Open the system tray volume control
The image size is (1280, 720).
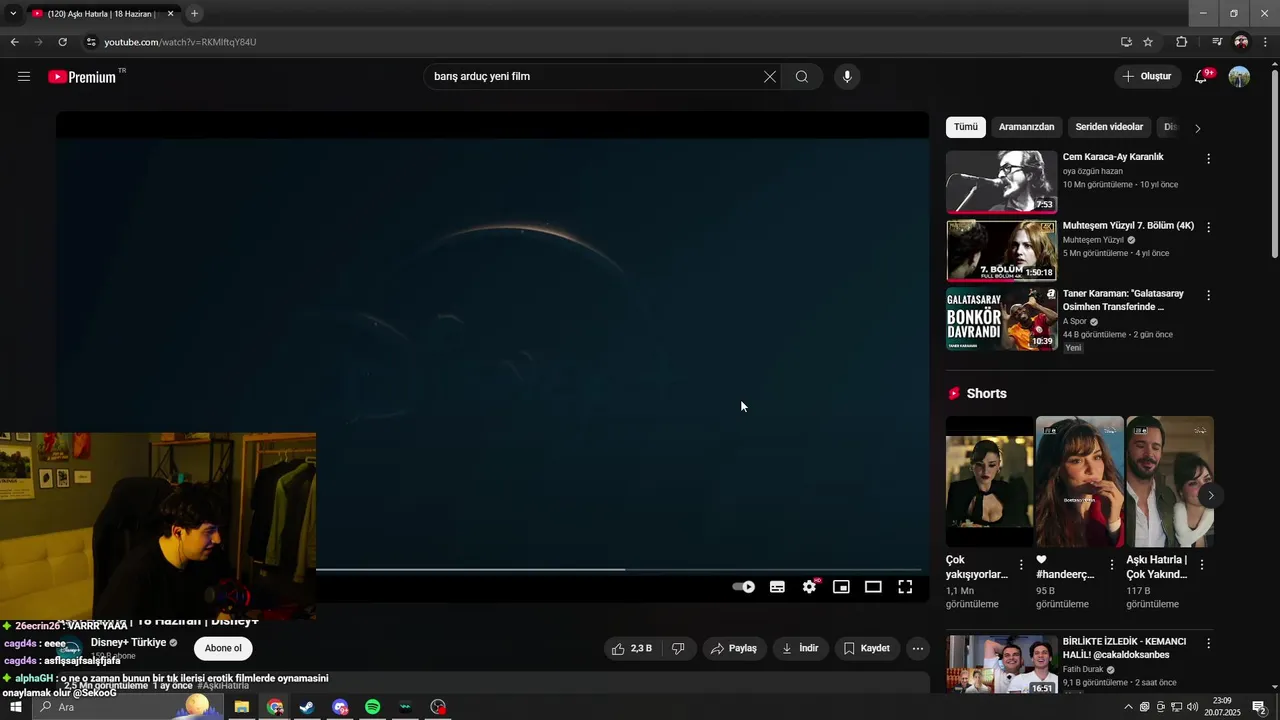pyautogui.click(x=1192, y=707)
